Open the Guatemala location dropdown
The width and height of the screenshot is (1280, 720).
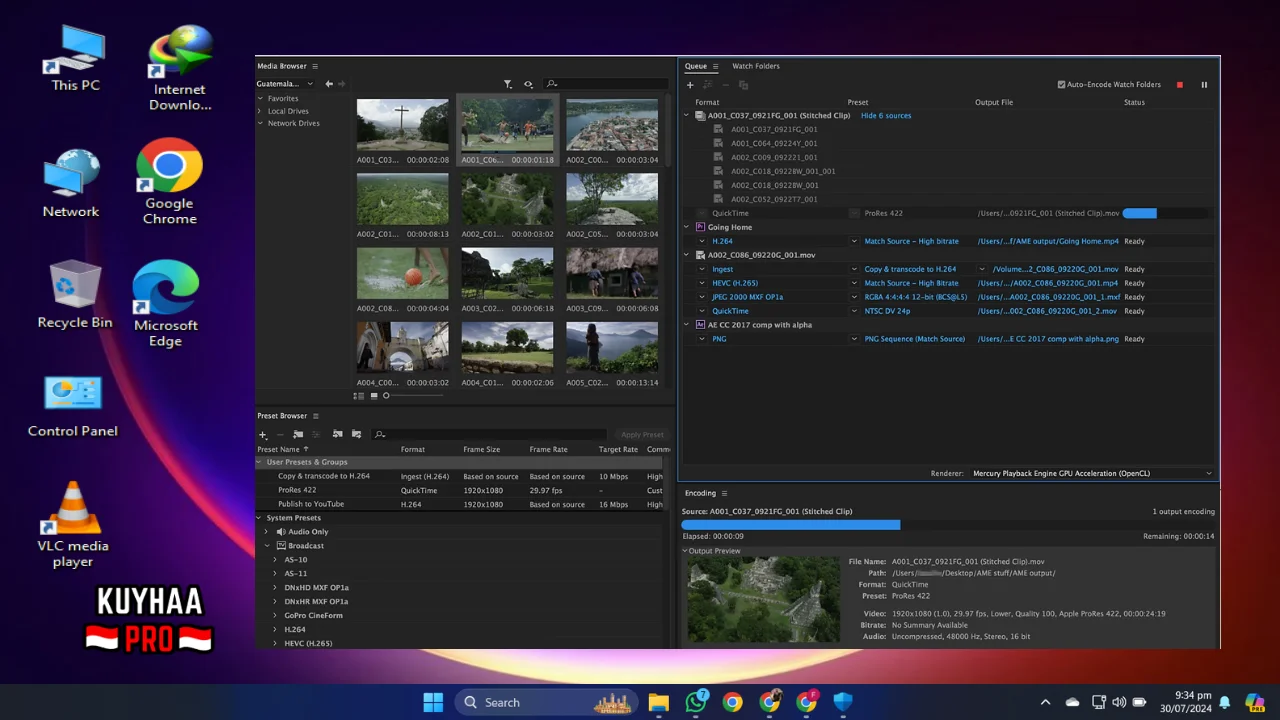click(x=285, y=84)
